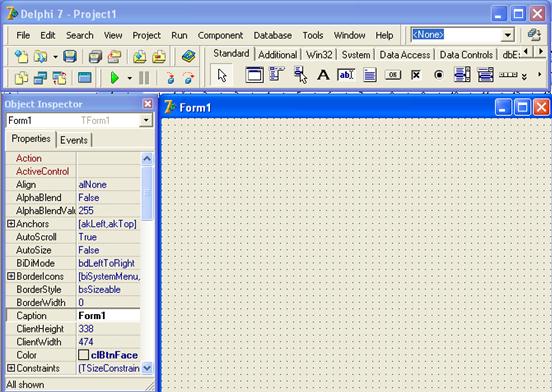This screenshot has height=392, width=552.
Task: Click Add File to Project icon
Action: pos(139,56)
